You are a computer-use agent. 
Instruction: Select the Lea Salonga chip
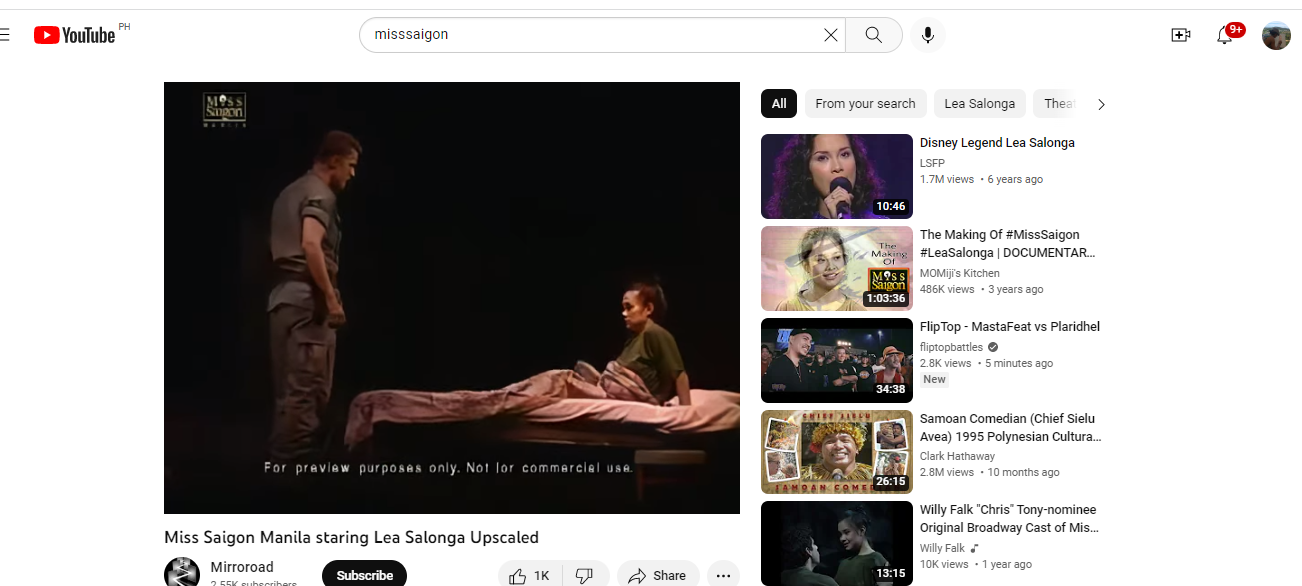tap(979, 104)
